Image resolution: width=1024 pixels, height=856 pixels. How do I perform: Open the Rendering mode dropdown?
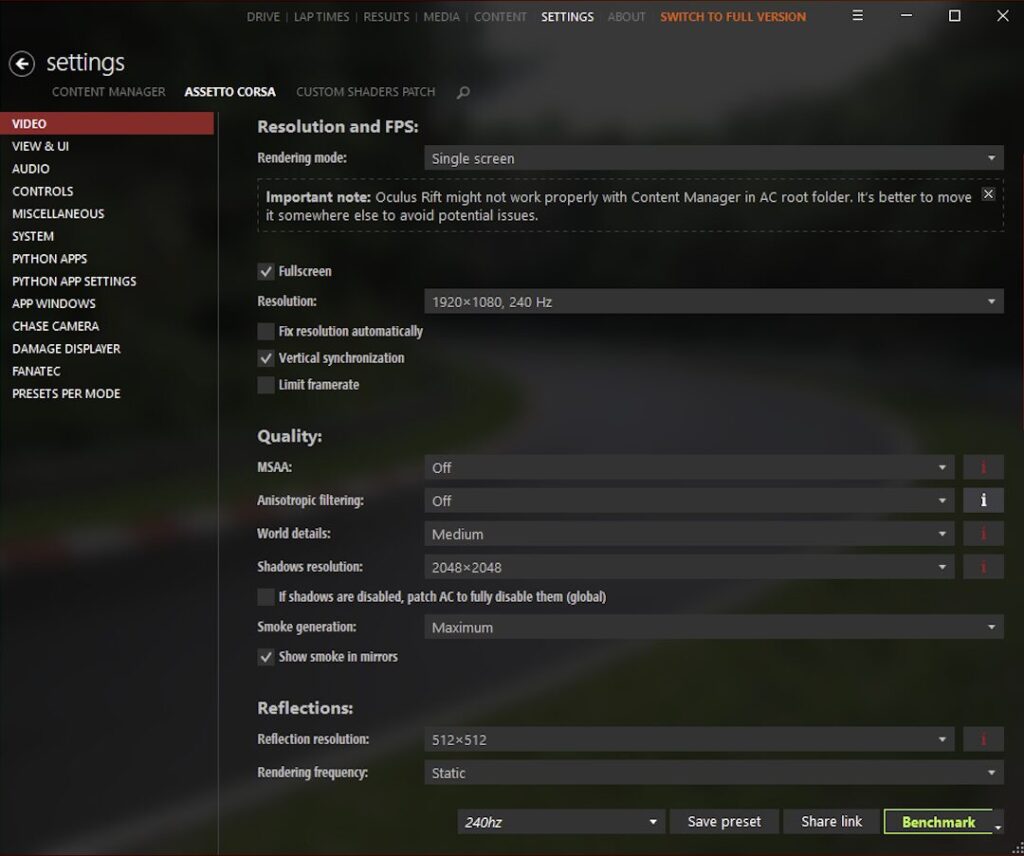714,158
